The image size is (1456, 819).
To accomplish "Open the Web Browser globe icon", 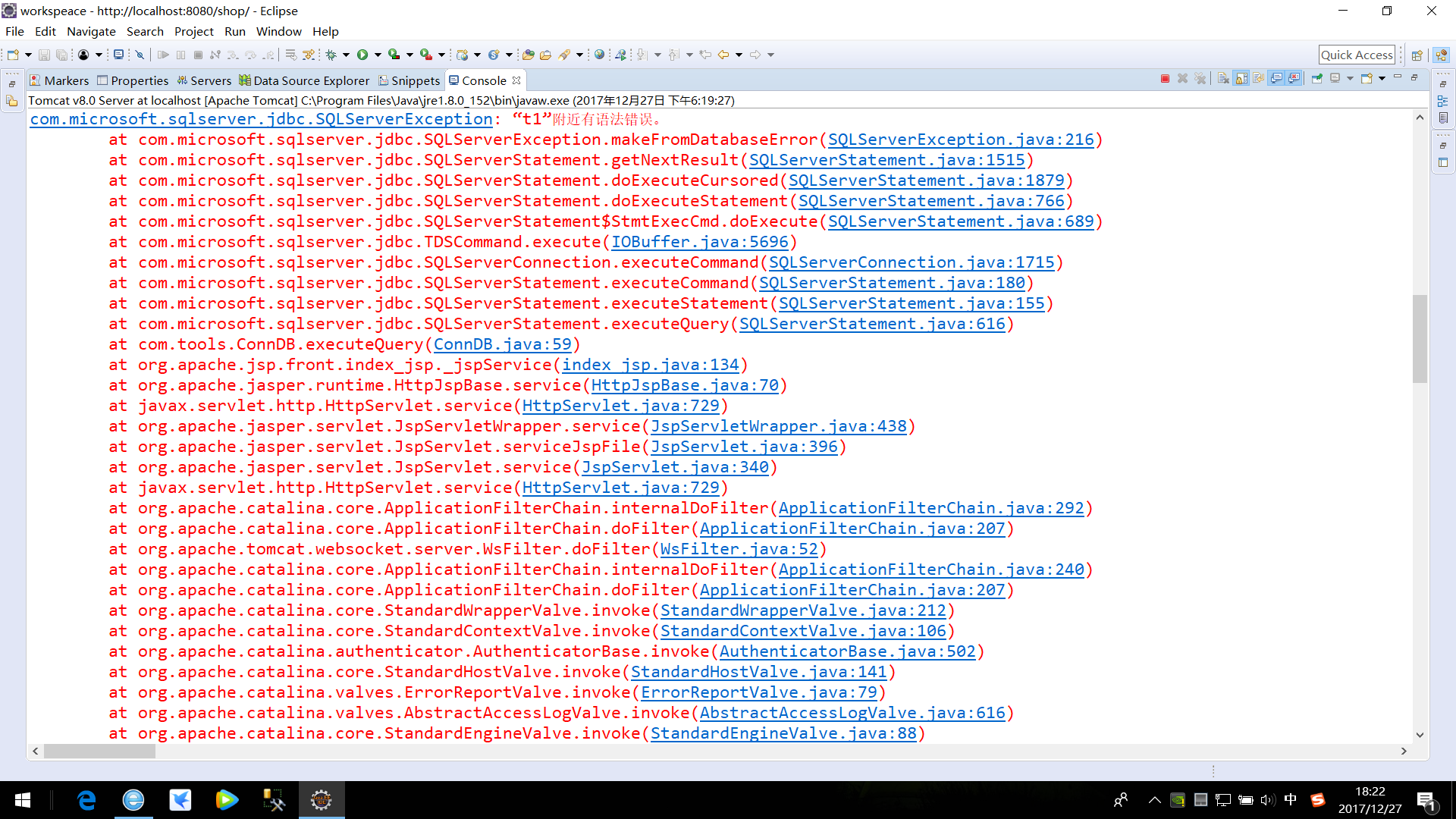I will pos(600,55).
